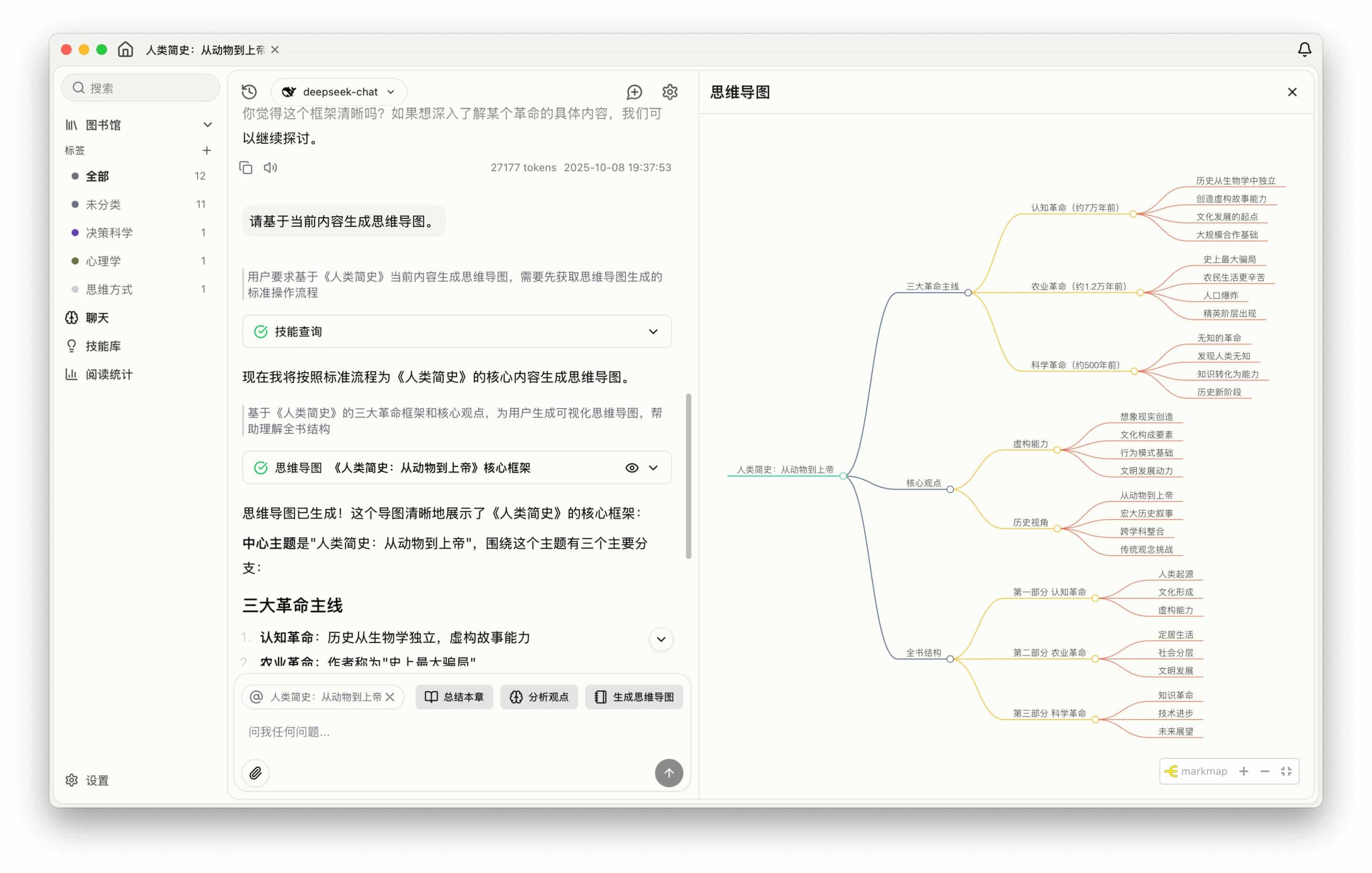Screen dimensions: 1372x873
Task: Expand the 技能查询 section
Action: pyautogui.click(x=653, y=332)
